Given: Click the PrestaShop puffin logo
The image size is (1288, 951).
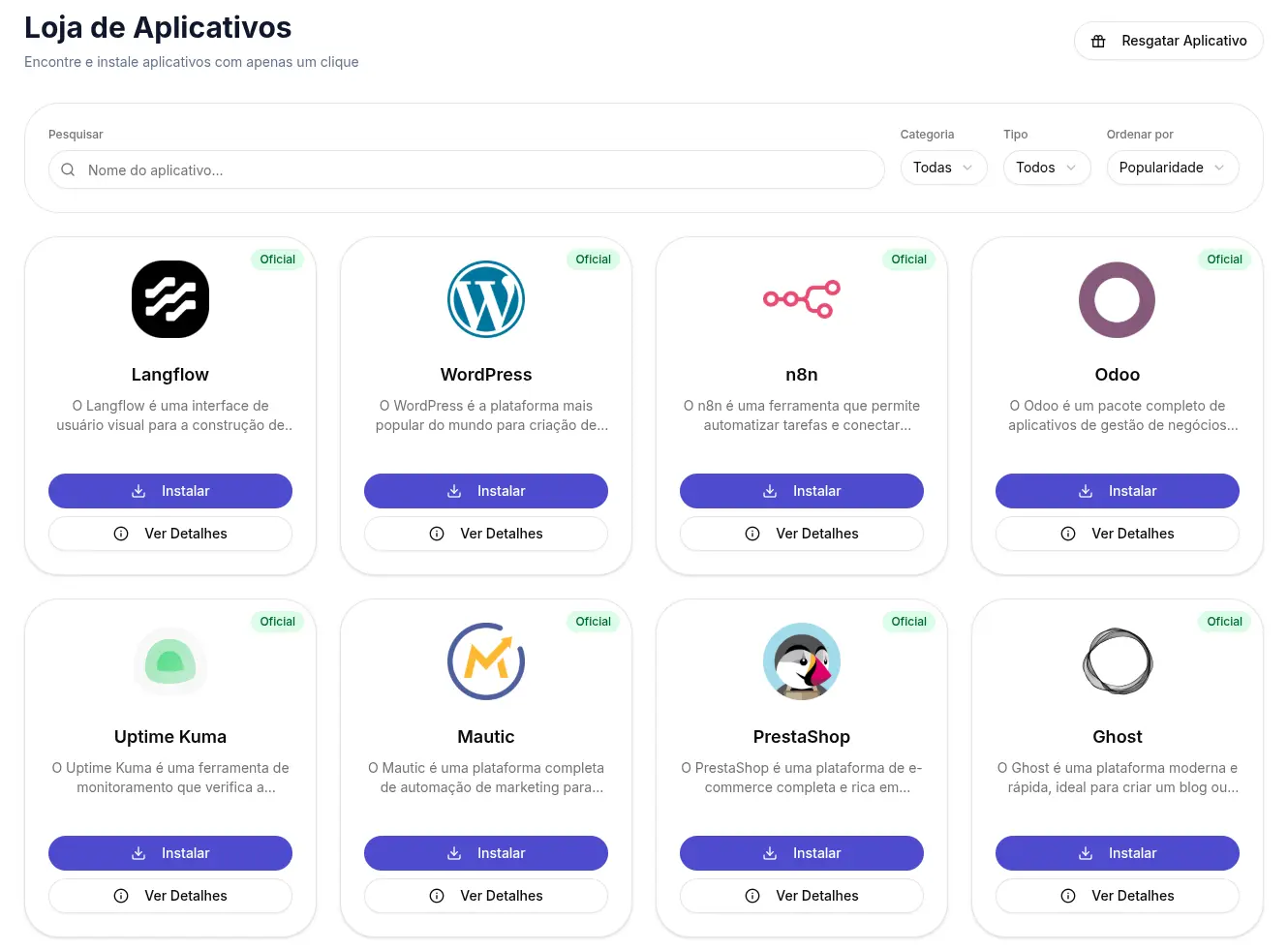Looking at the screenshot, I should point(802,661).
